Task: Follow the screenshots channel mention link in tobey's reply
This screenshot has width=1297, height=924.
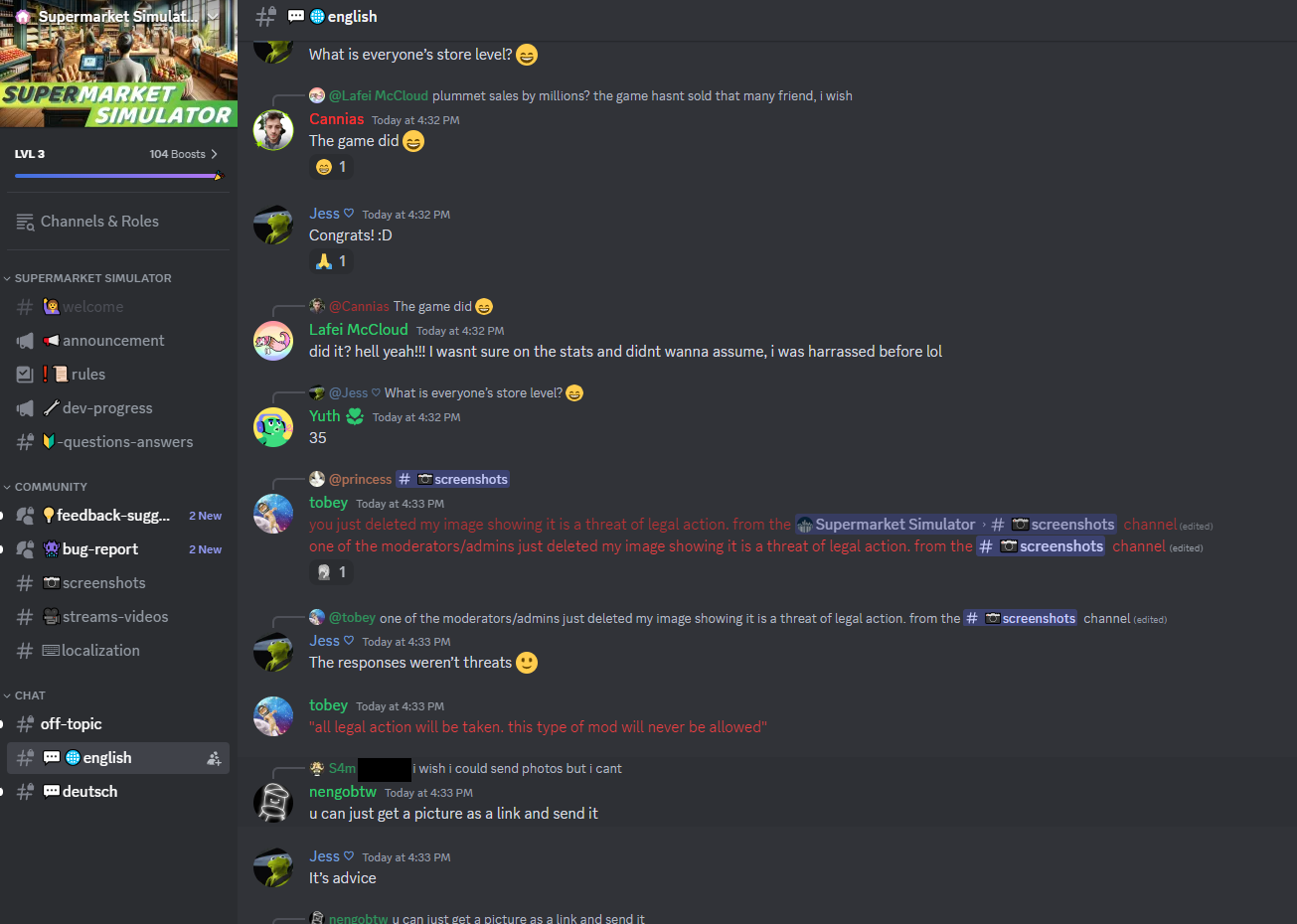Action: click(x=453, y=479)
